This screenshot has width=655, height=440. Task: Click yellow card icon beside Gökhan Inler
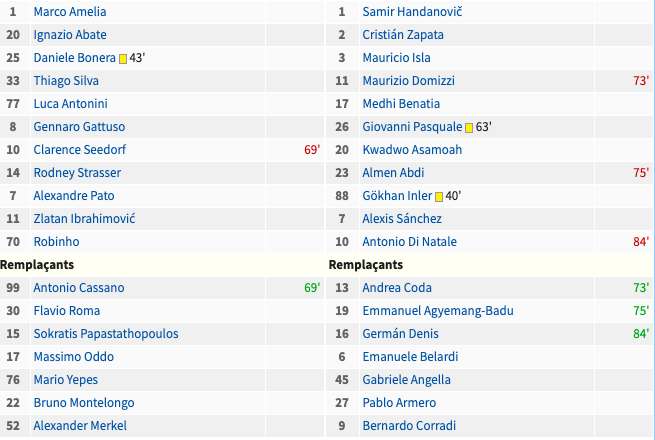(x=438, y=196)
